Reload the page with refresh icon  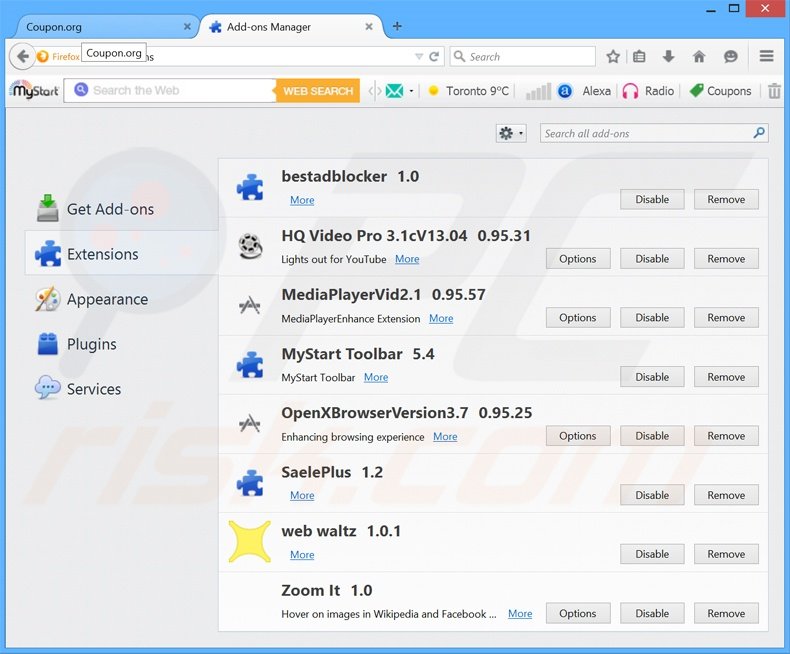[x=434, y=57]
